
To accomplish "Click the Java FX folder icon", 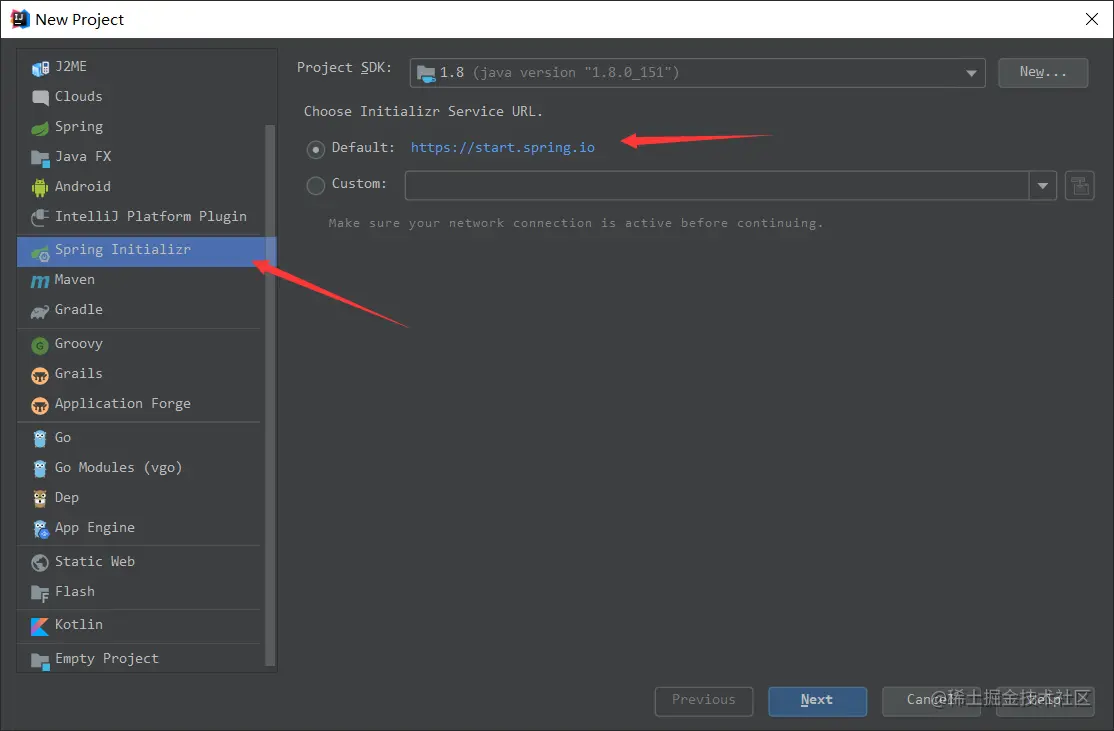I will [40, 158].
